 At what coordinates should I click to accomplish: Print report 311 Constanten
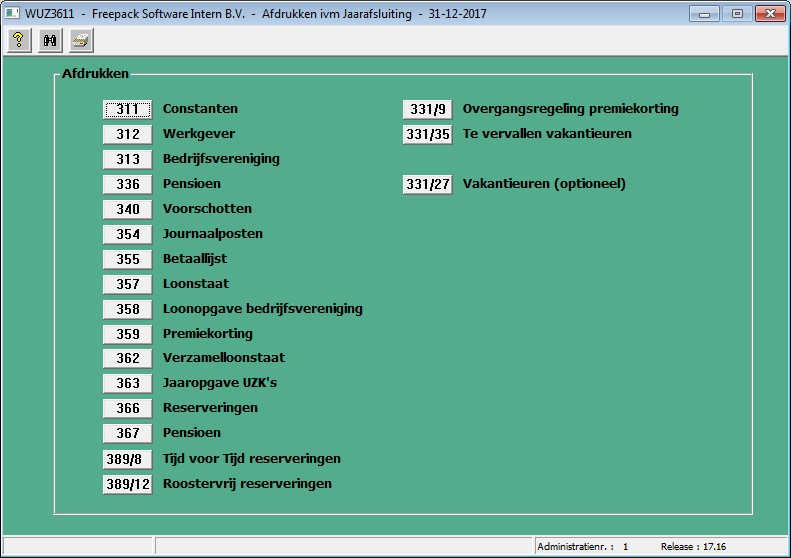coord(127,109)
